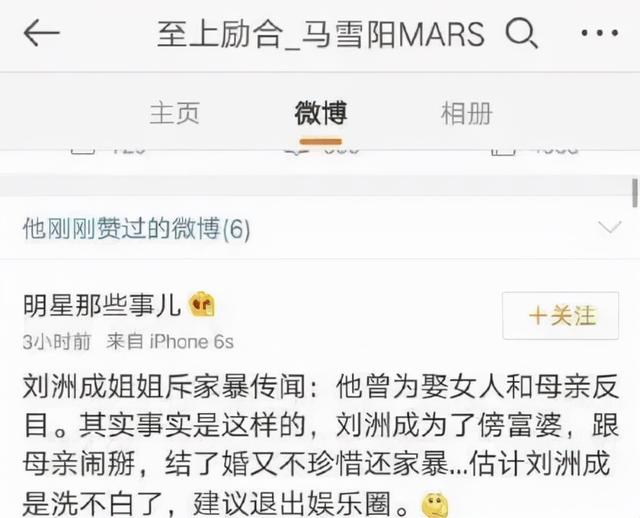Tap the thinking emoji ending the post

click(435, 505)
